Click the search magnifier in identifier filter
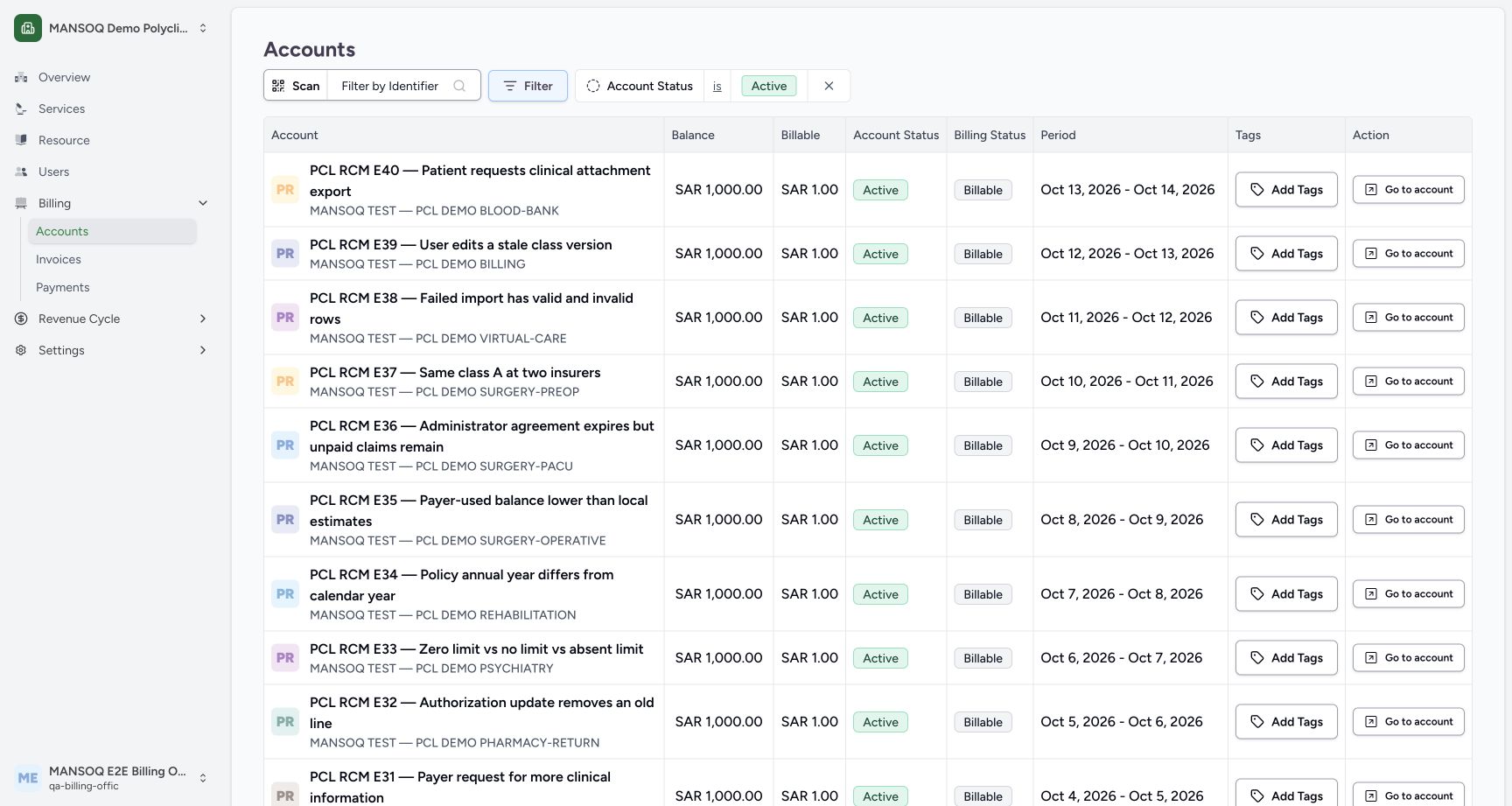1512x806 pixels. coord(459,86)
